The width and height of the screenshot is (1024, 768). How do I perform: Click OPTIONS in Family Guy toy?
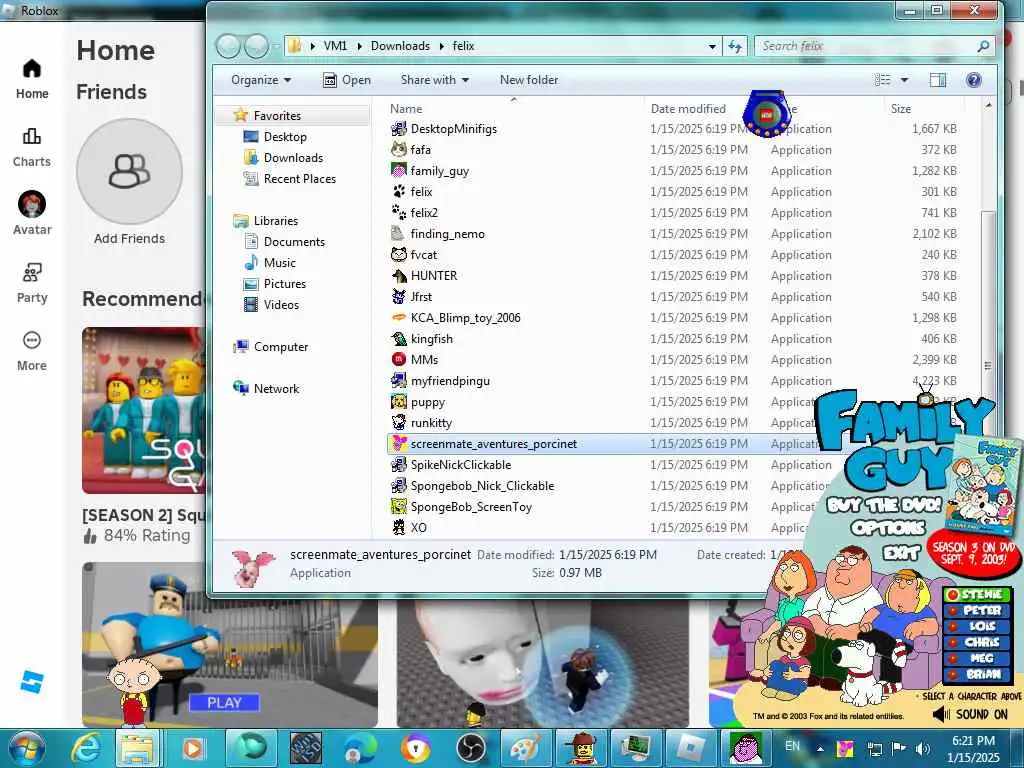(x=888, y=528)
